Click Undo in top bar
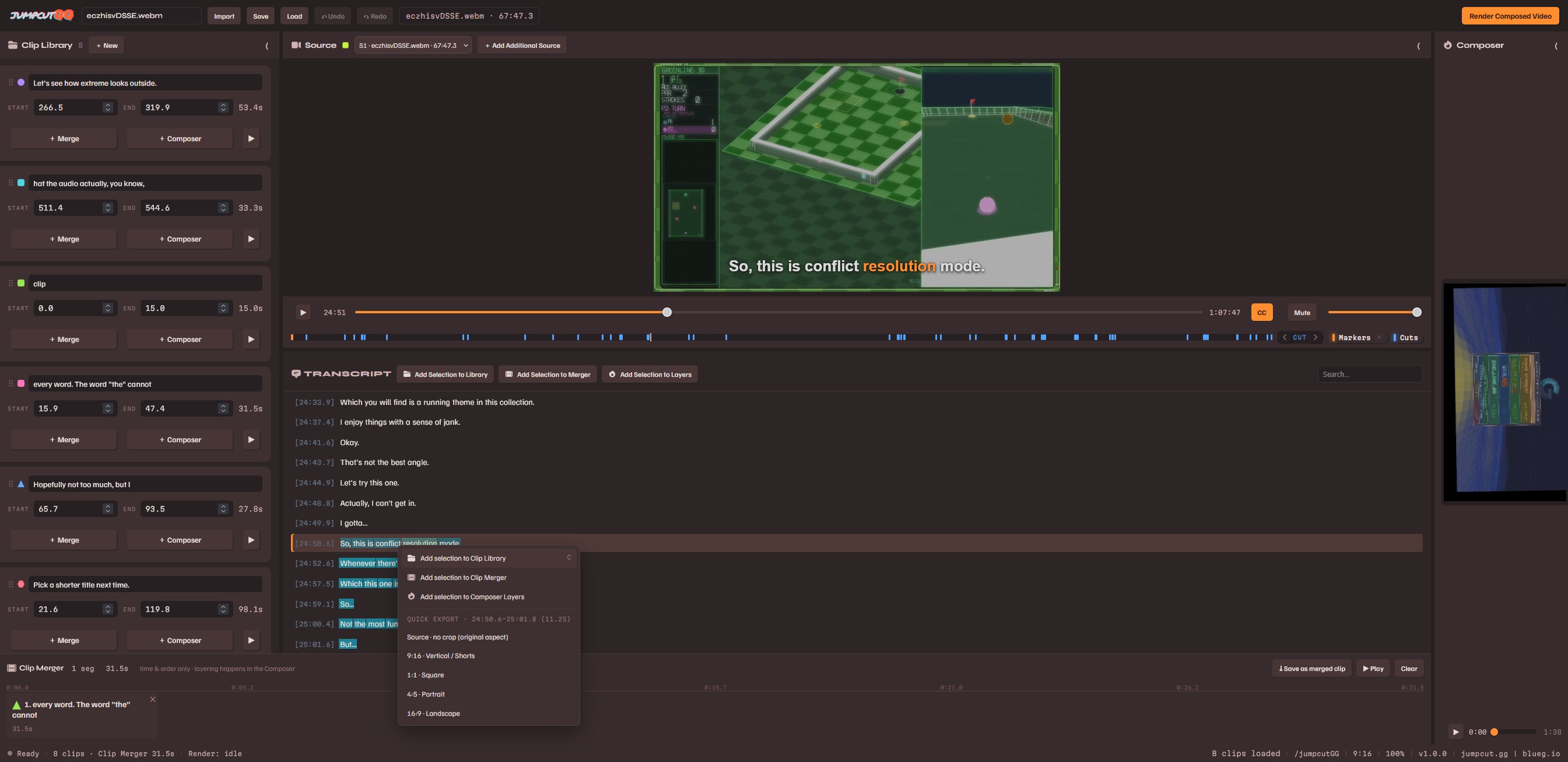This screenshot has width=1568, height=762. pyautogui.click(x=333, y=16)
